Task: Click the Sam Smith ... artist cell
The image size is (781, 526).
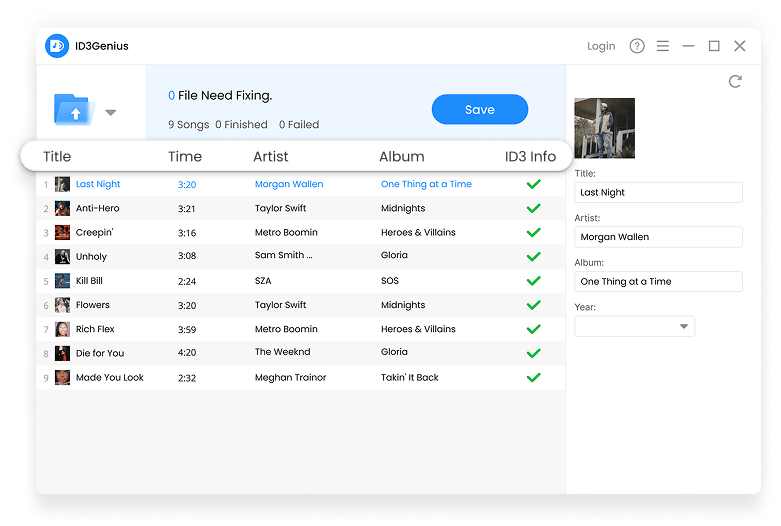Action: [x=283, y=255]
